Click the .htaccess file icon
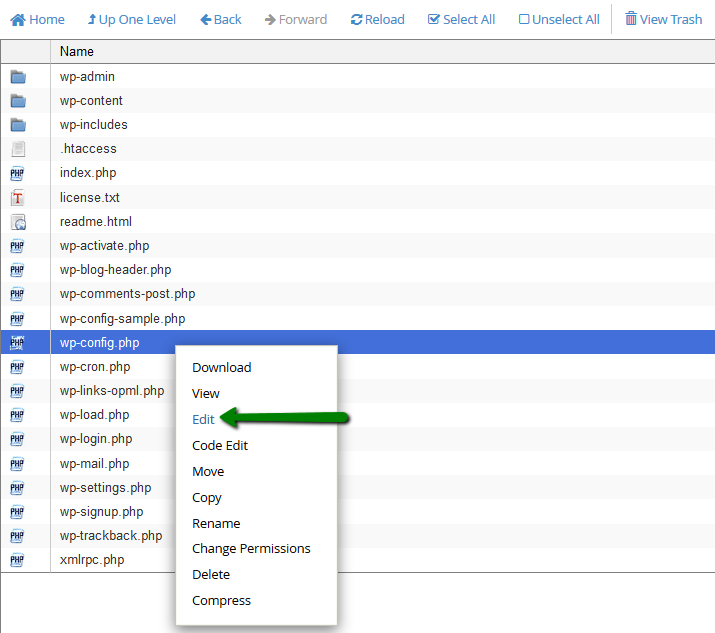The height and width of the screenshot is (633, 715). (18, 149)
